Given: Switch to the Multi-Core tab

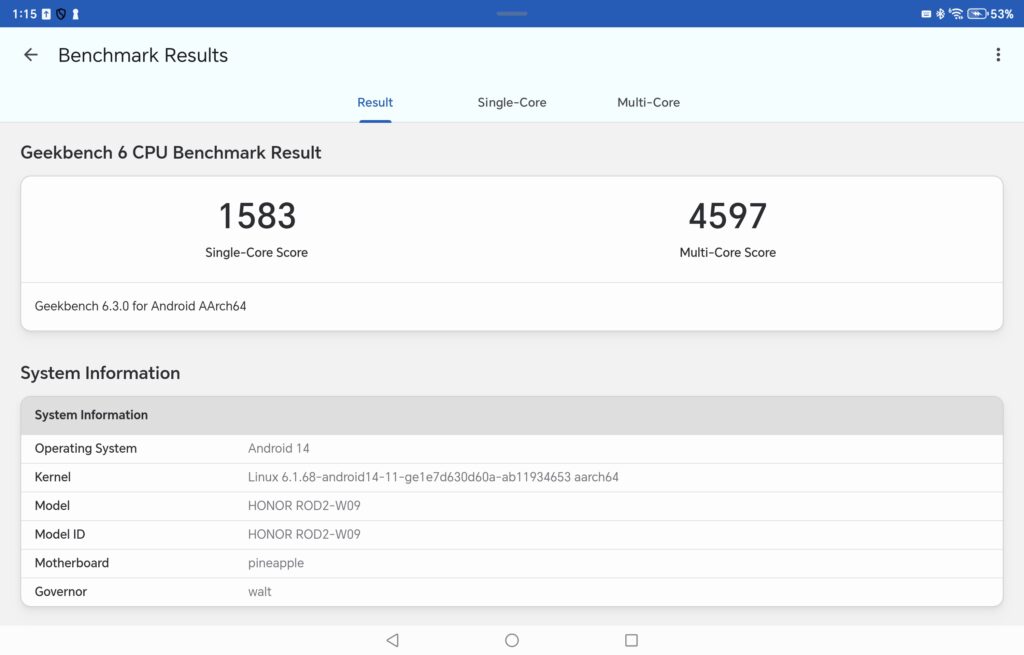Looking at the screenshot, I should (x=648, y=102).
